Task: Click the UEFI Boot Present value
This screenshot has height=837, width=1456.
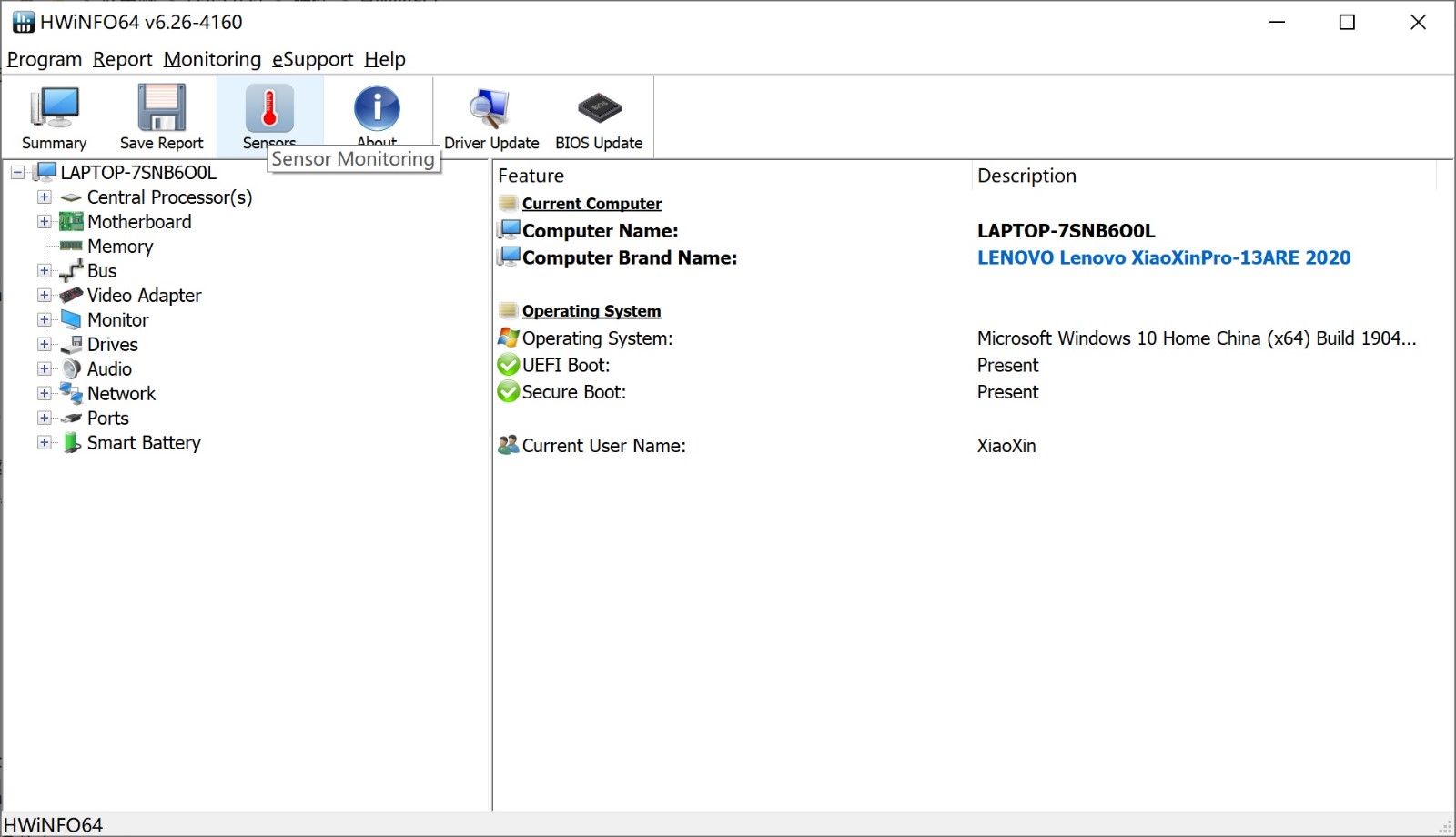Action: pos(1007,366)
